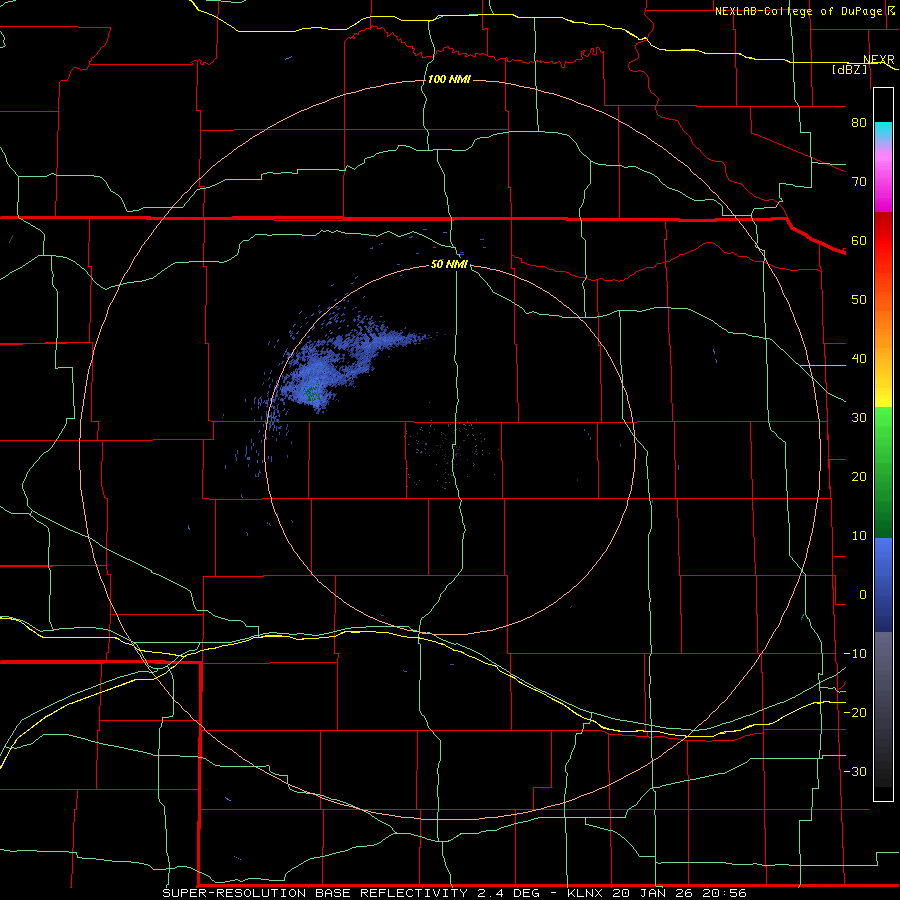
Task: Click the "50 NMI" range ring label
Action: coord(449,265)
